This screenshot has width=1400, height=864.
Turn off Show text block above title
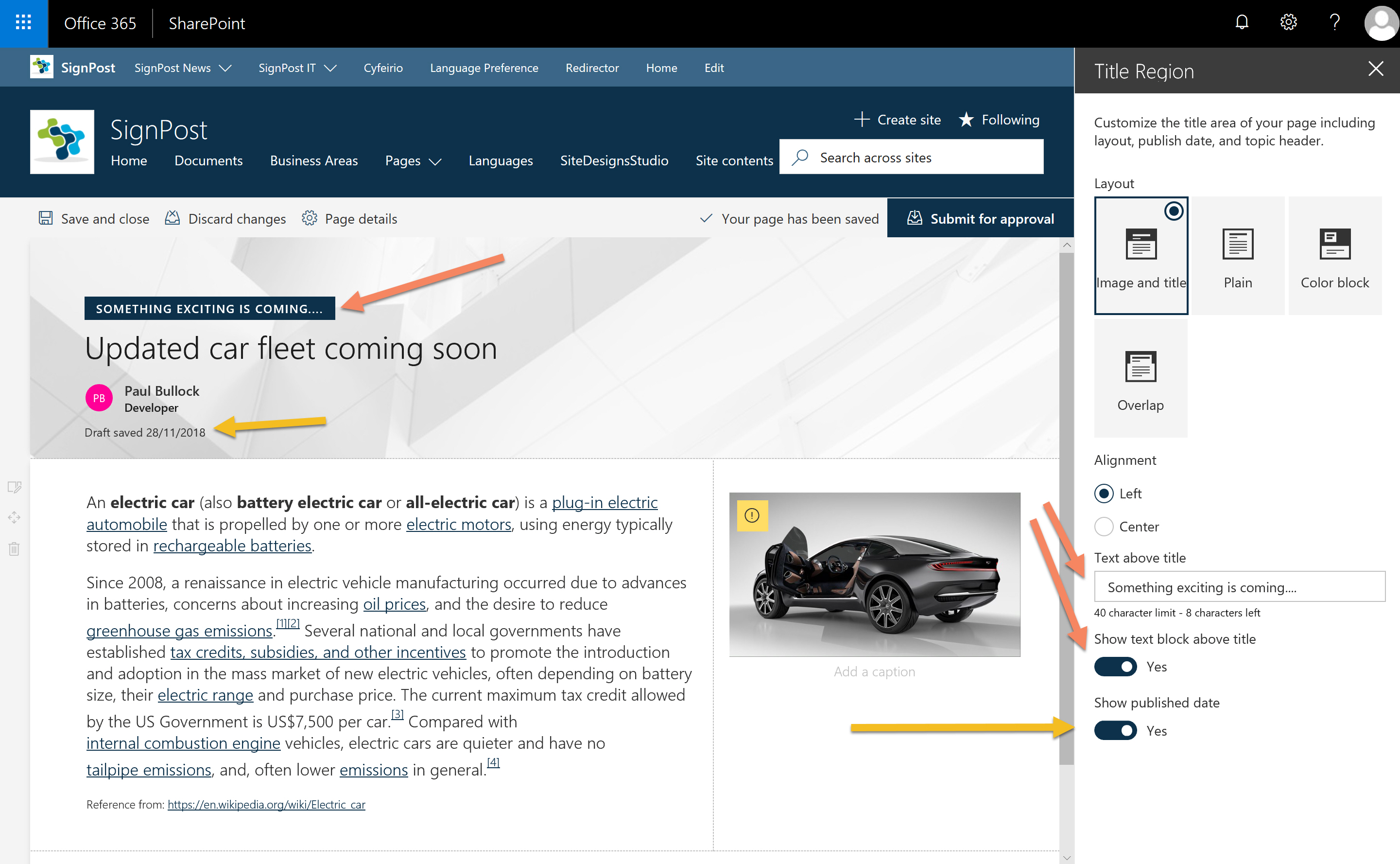(x=1115, y=666)
